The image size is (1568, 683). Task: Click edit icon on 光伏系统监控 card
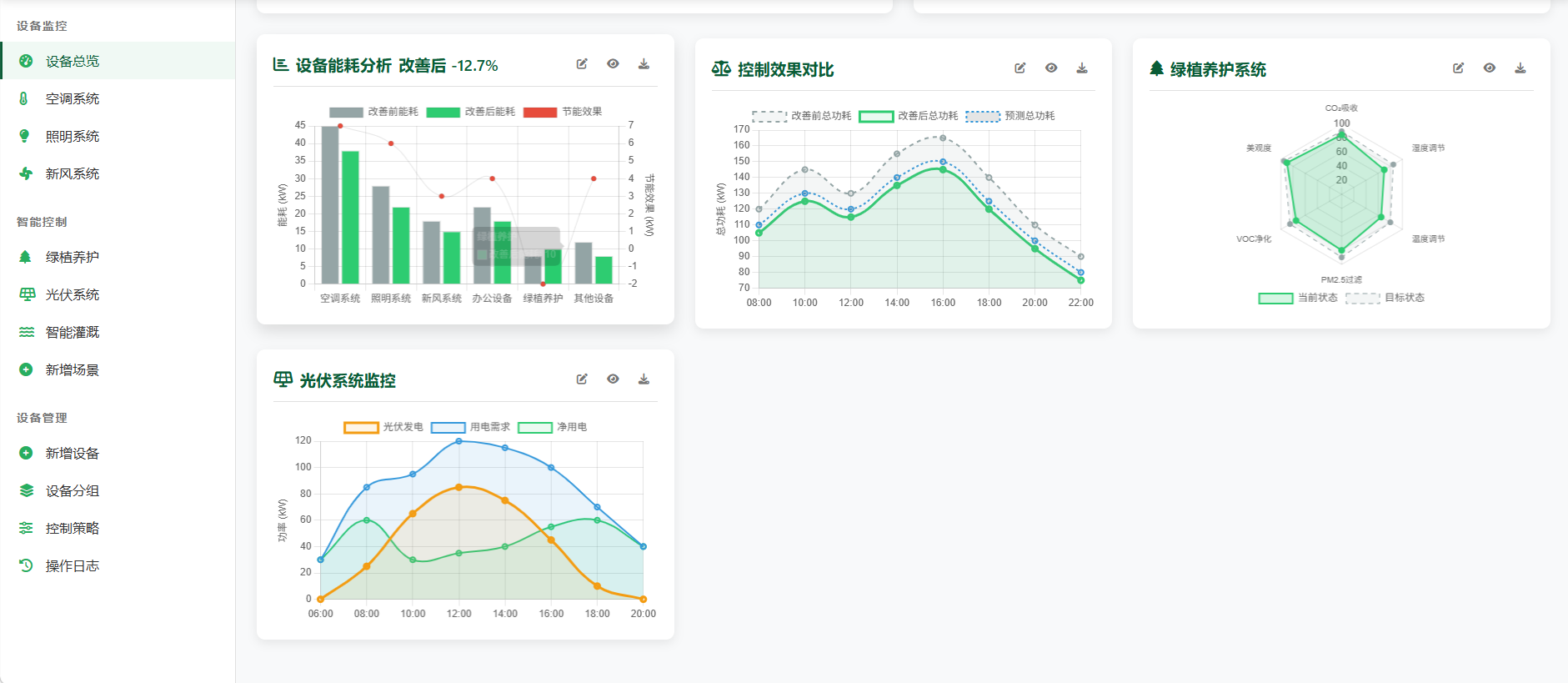coord(582,379)
